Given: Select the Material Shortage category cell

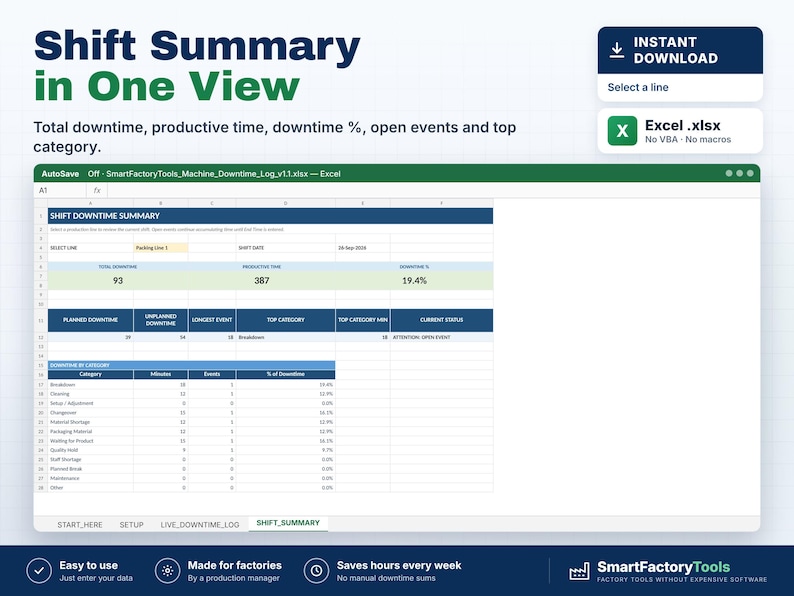Looking at the screenshot, I should pos(91,422).
